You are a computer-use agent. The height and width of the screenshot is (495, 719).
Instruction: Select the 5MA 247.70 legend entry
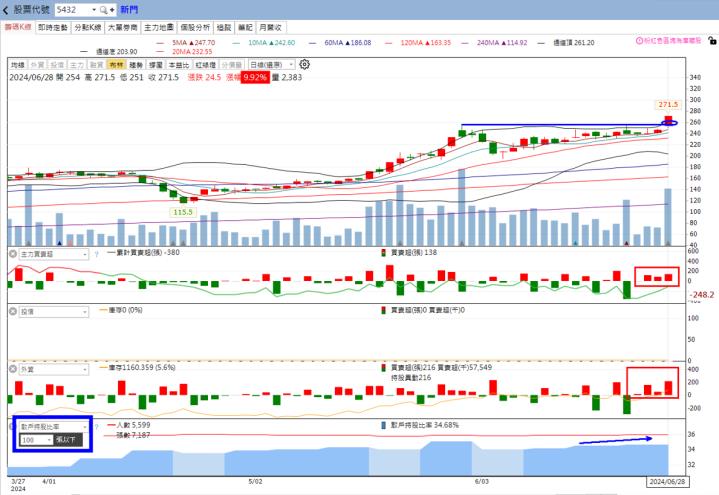point(186,43)
